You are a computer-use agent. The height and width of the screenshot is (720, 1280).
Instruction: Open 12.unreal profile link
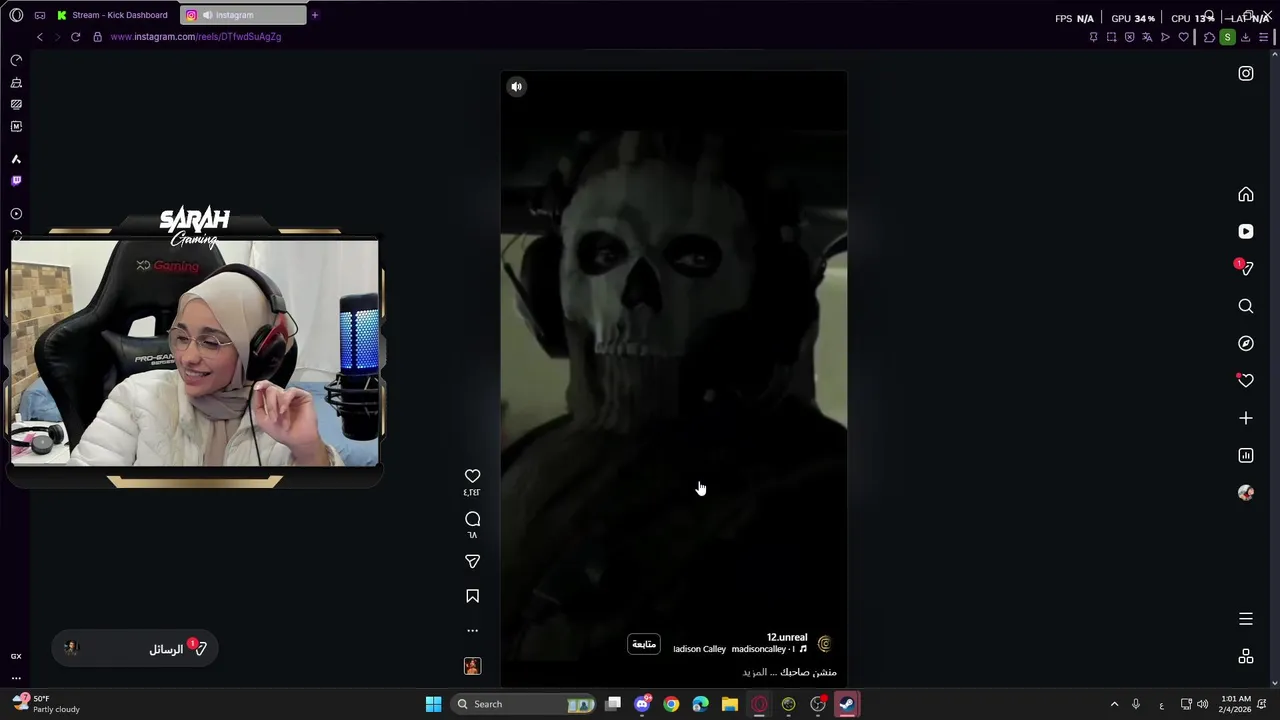click(x=786, y=637)
